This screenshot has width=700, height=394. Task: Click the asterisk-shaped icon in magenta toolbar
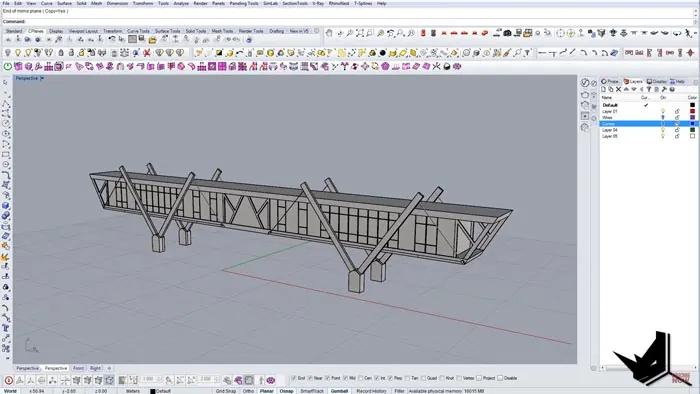pos(437,66)
